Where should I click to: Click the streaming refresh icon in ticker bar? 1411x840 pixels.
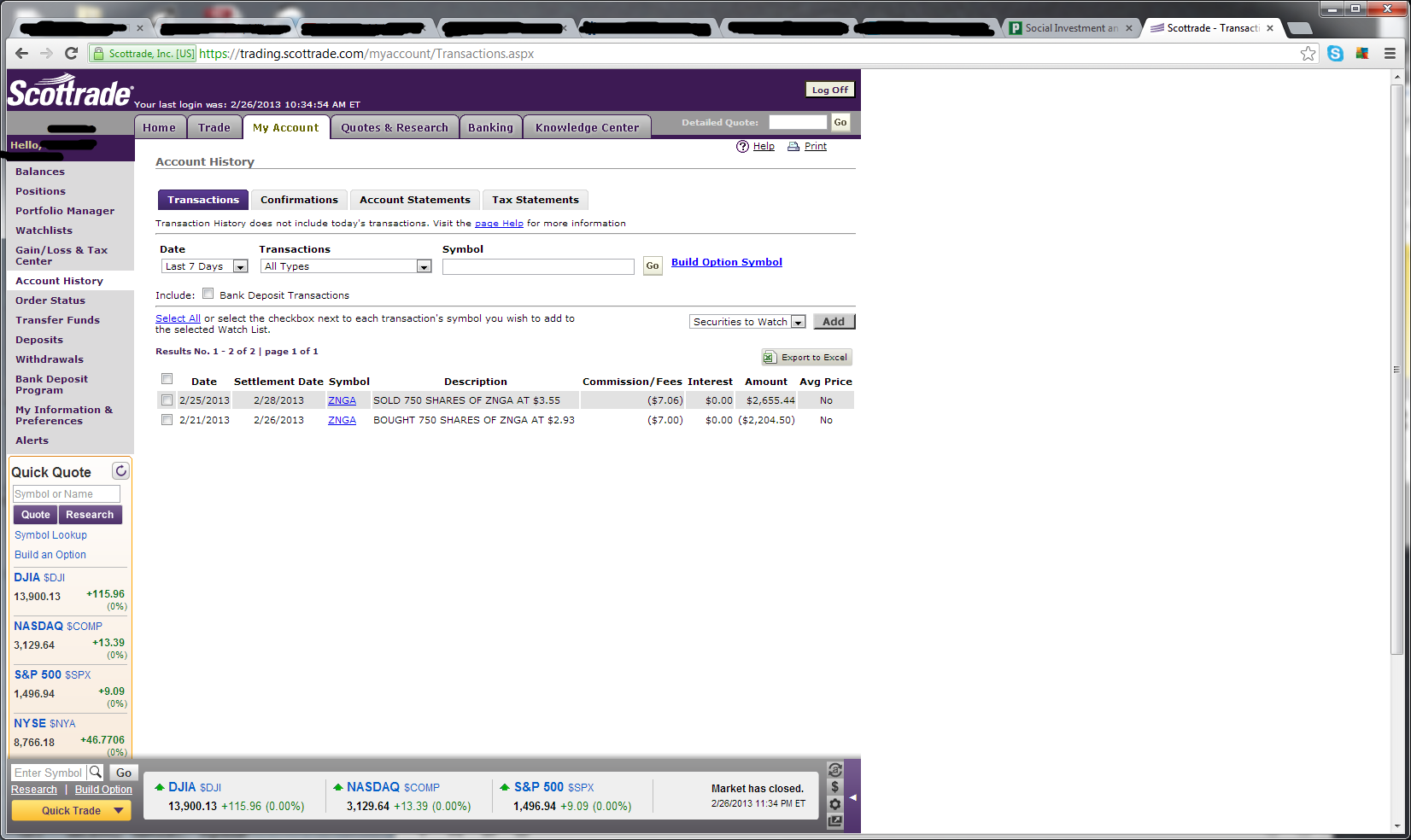click(x=835, y=770)
